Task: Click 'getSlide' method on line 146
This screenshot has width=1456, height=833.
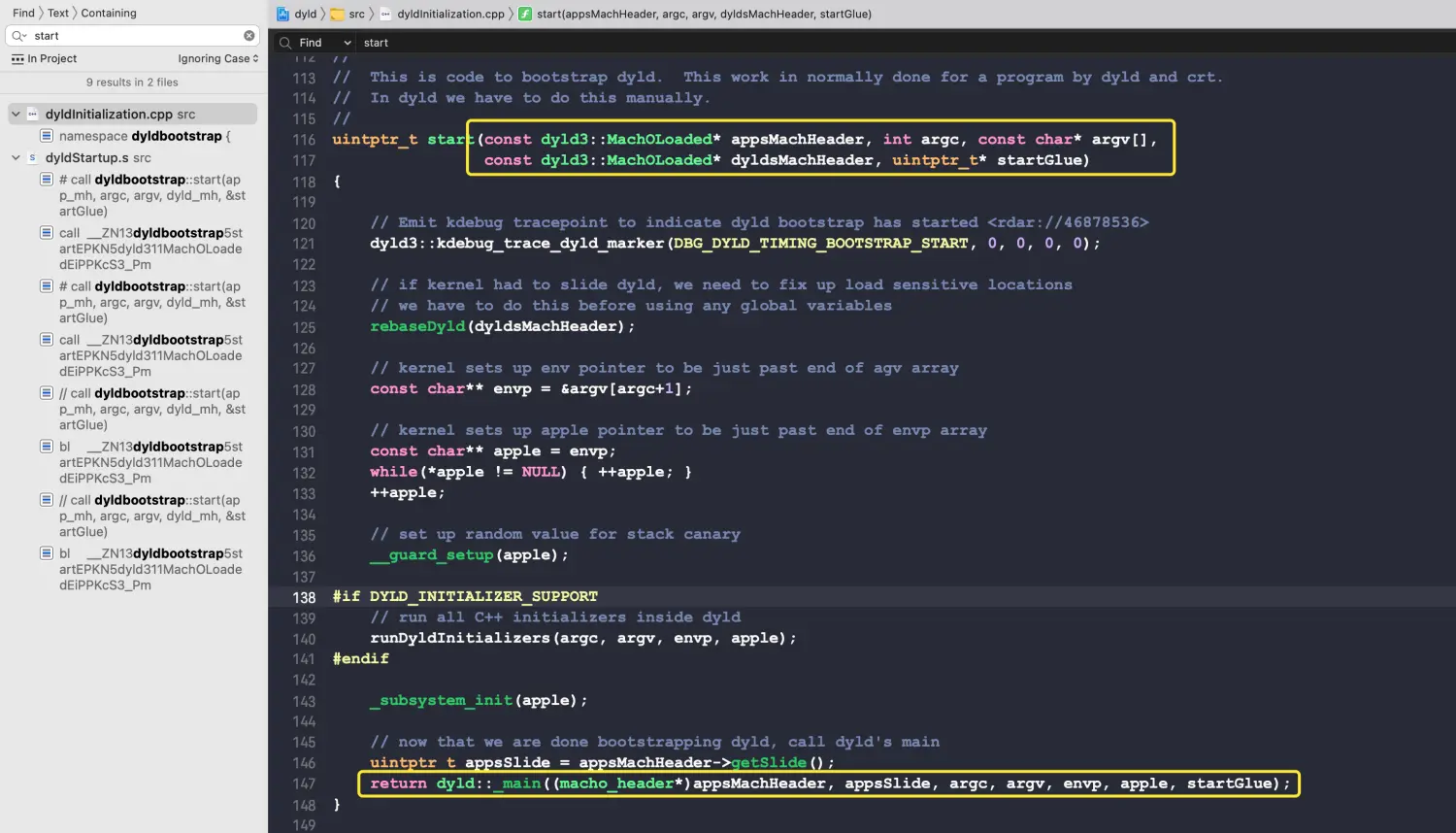Action: [x=769, y=763]
